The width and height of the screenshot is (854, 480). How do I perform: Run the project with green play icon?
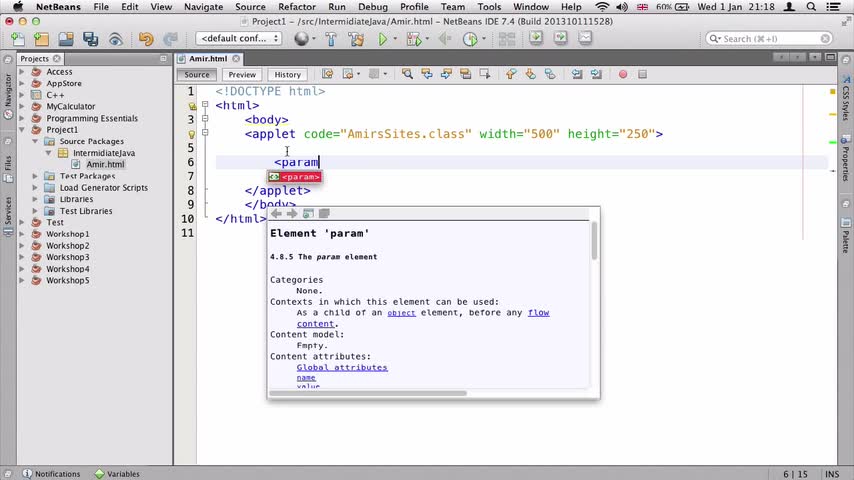(383, 39)
